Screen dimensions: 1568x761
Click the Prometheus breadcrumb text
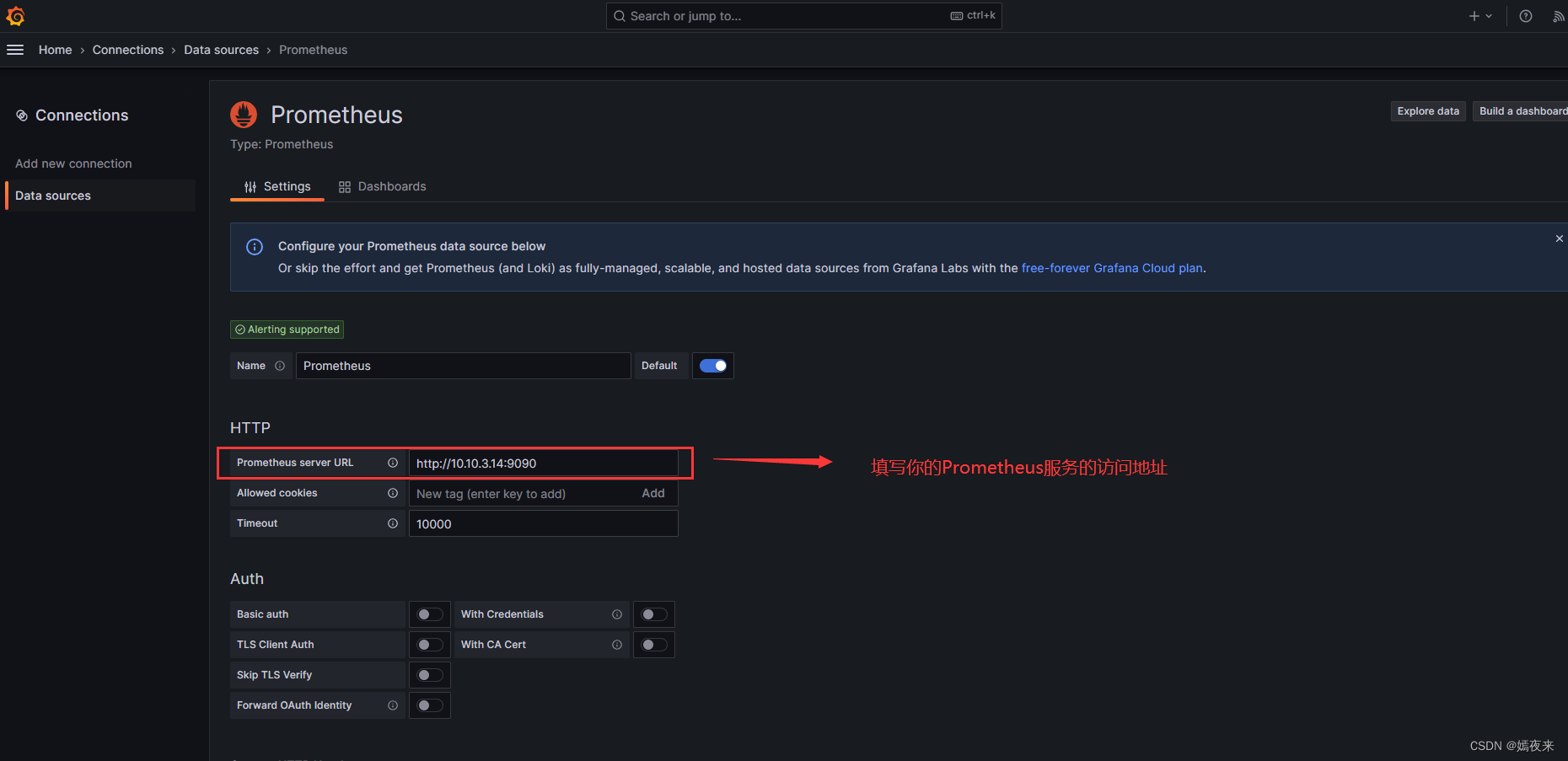(x=313, y=50)
